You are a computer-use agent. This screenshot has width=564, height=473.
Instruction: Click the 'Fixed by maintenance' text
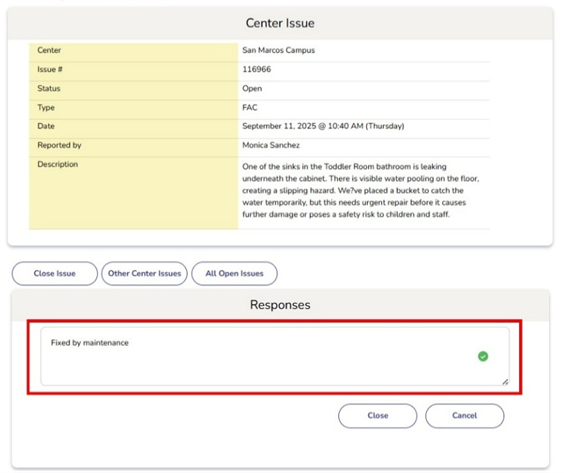click(x=90, y=343)
